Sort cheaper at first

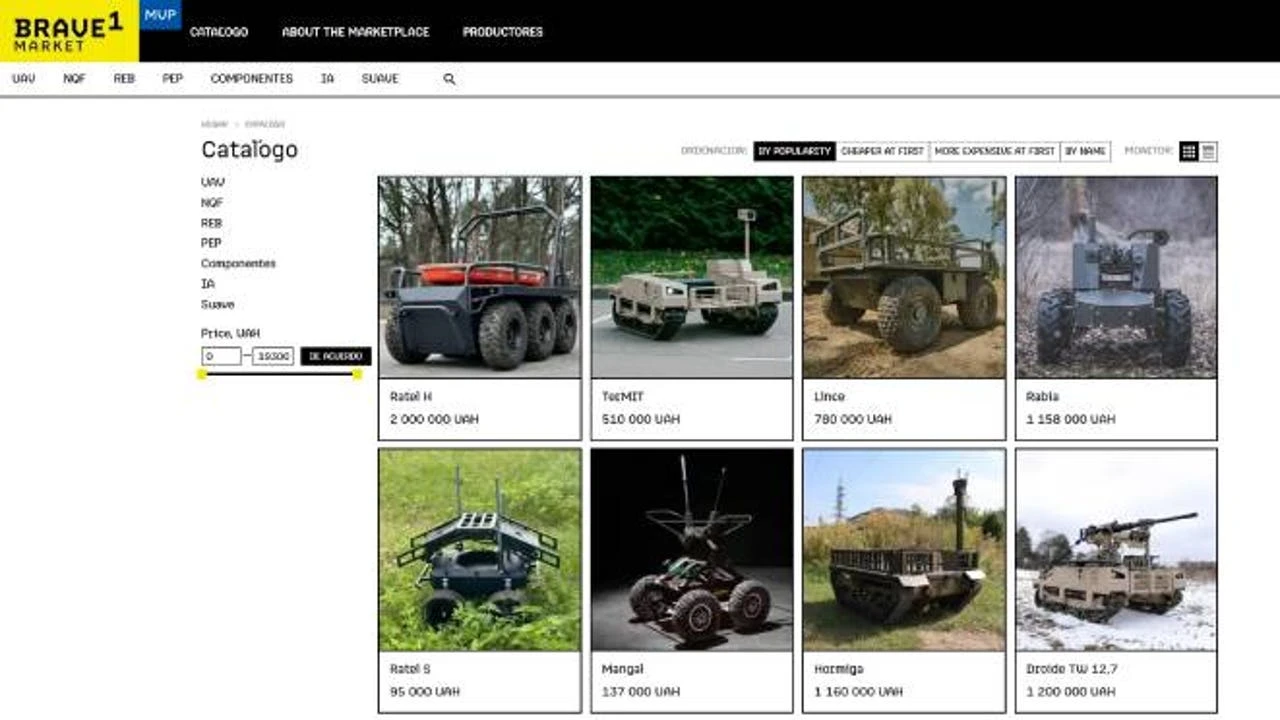coord(883,151)
